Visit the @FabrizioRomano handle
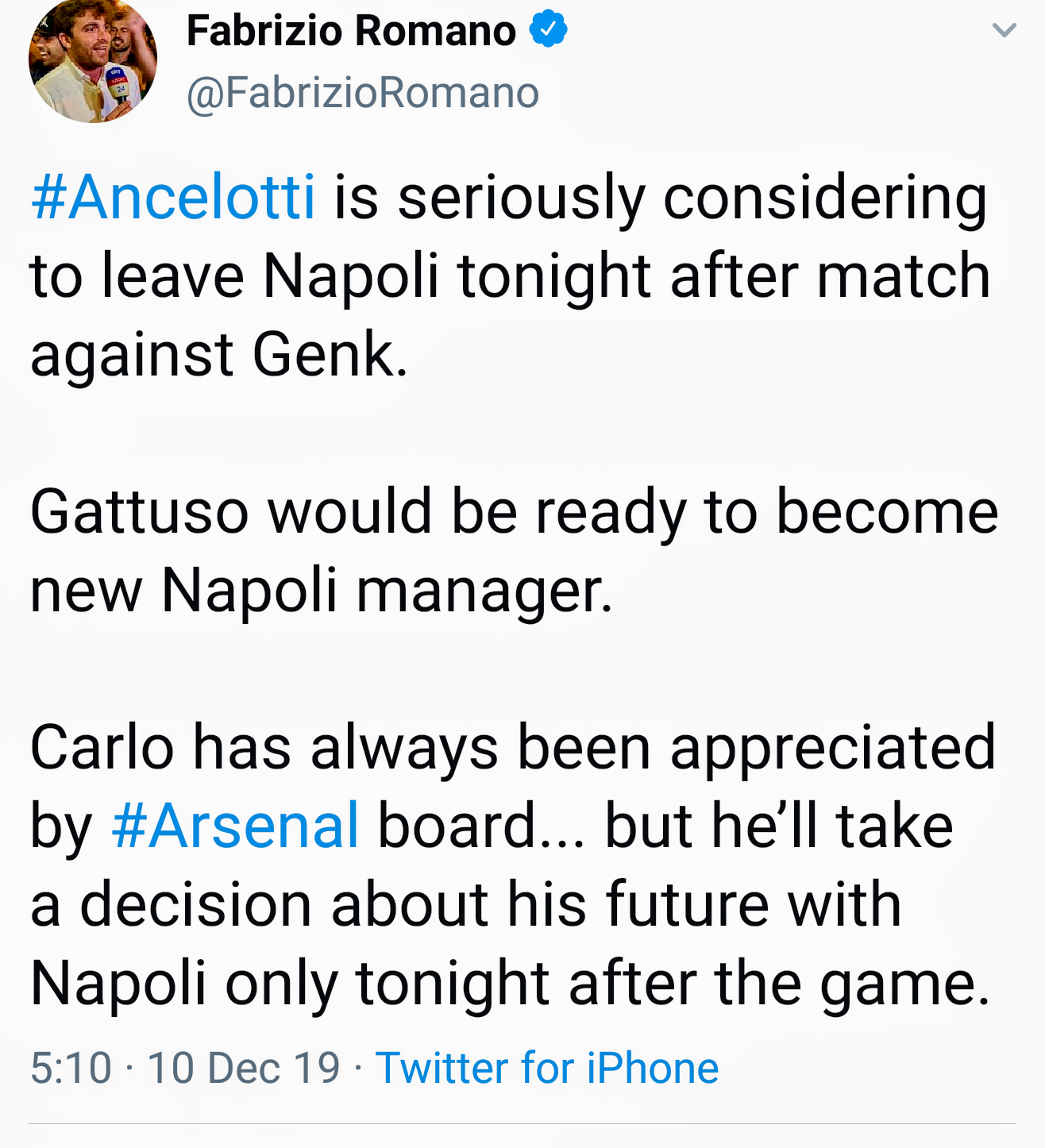The height and width of the screenshot is (1148, 1045). (363, 93)
